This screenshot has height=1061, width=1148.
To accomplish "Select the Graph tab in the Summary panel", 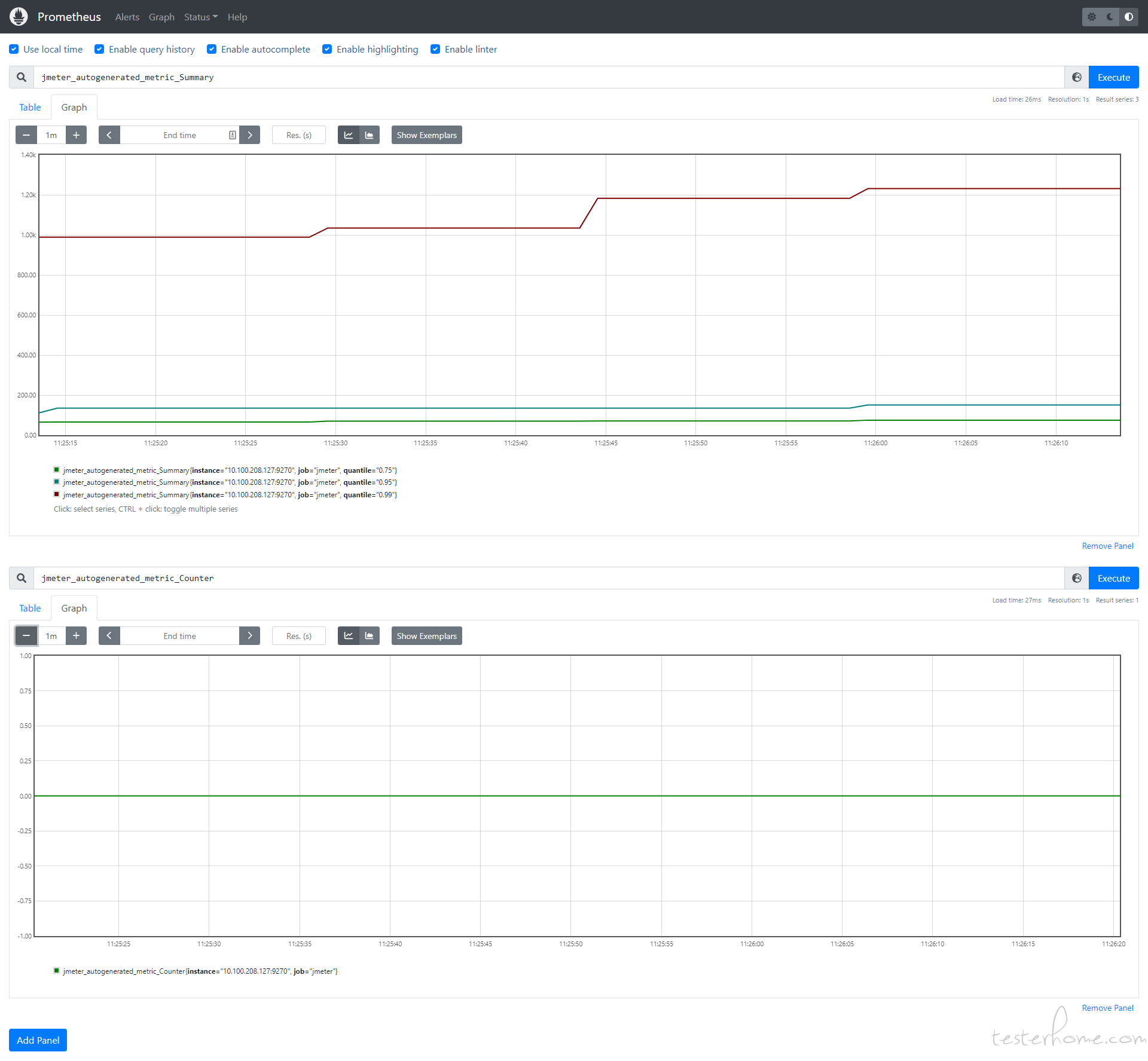I will pyautogui.click(x=74, y=107).
